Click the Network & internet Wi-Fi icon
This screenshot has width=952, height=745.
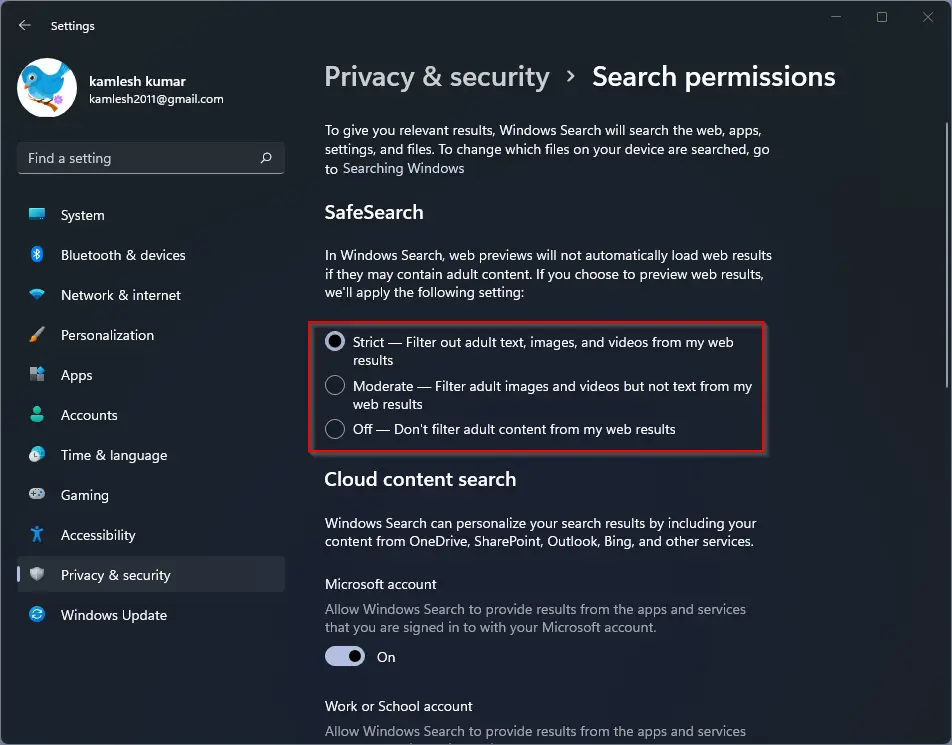[37, 294]
